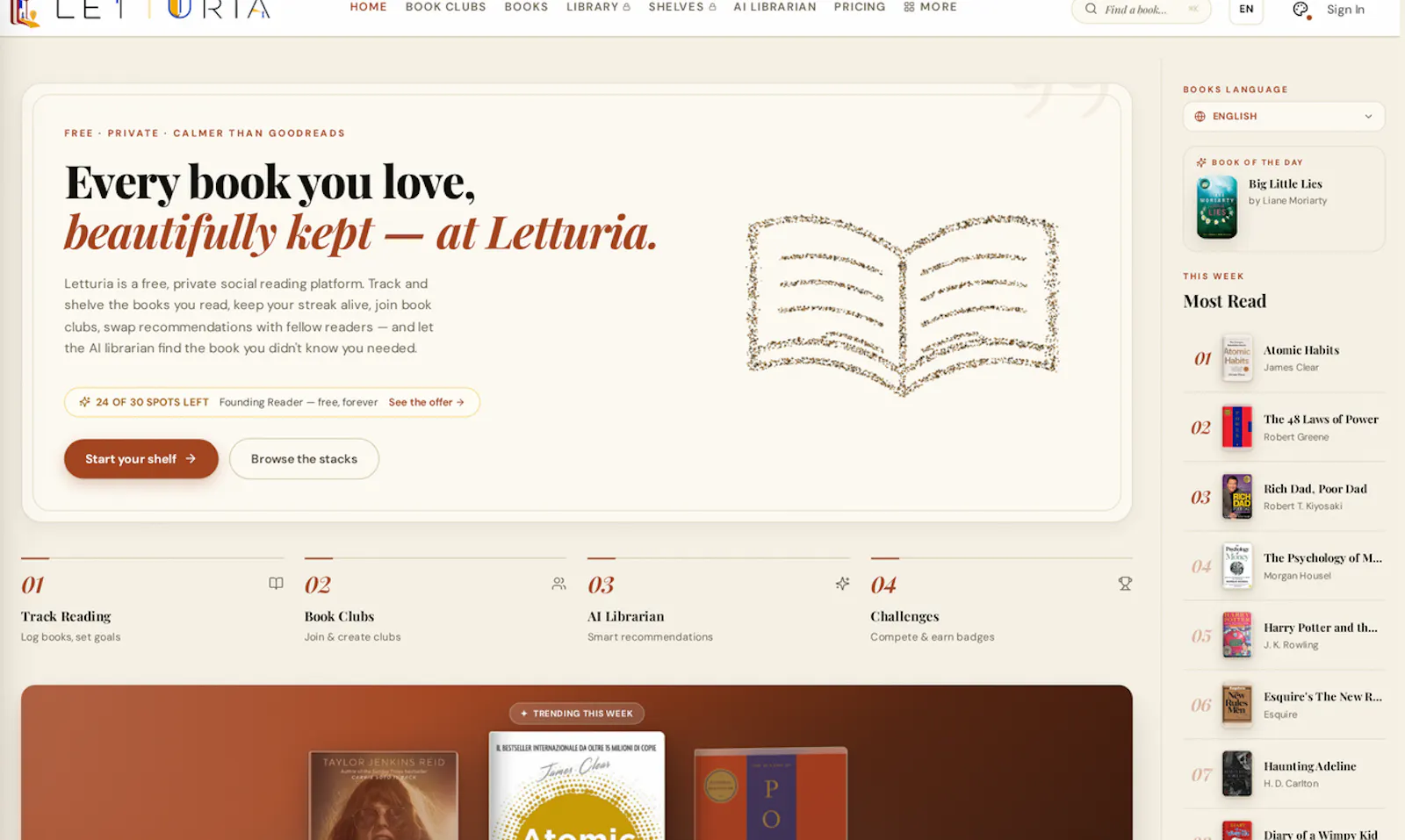This screenshot has width=1405, height=840.
Task: Open Harry Potter and th... entry
Action: coord(1320,628)
